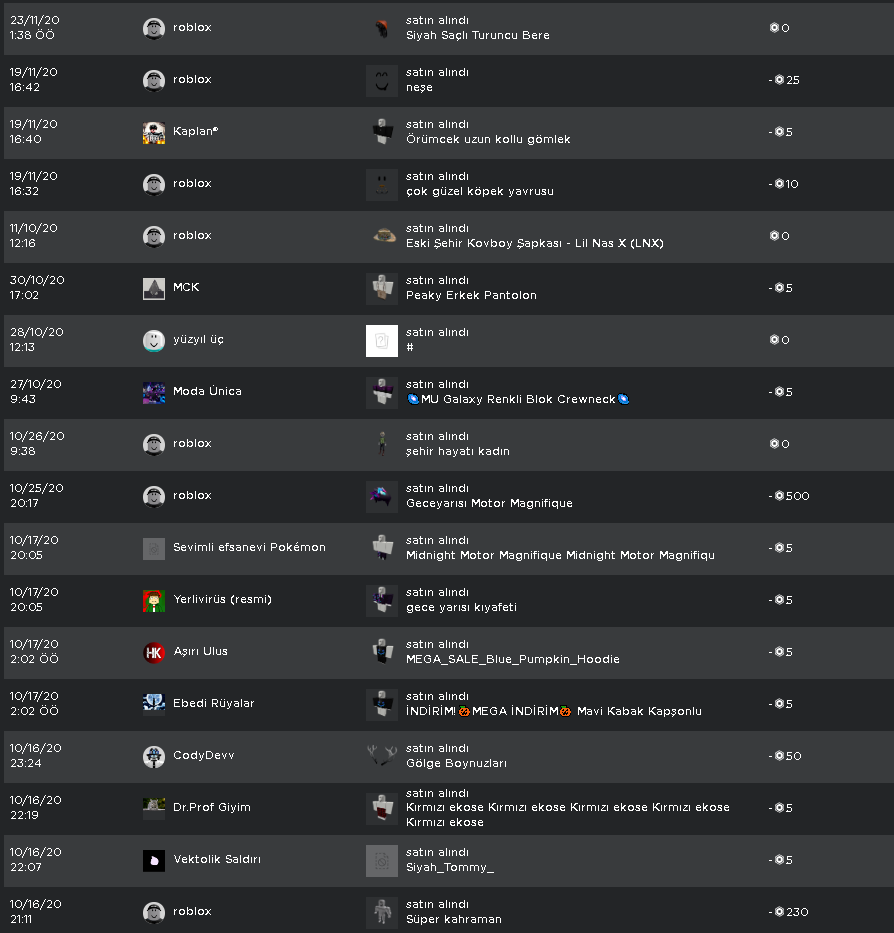Click the Moda Ünica seller avatar
This screenshot has width=894, height=933.
[154, 392]
